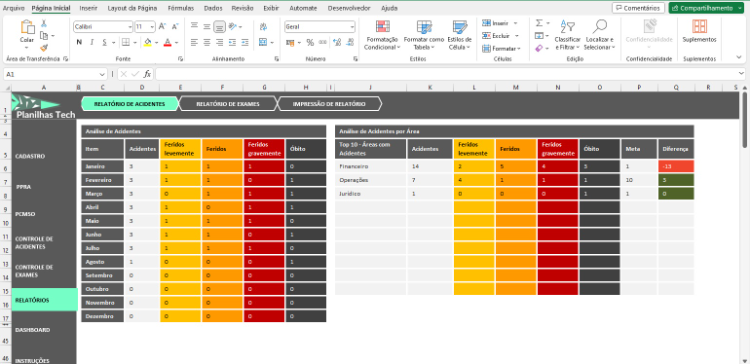
Task: Decrease font size with small A icon
Action: tap(175, 27)
